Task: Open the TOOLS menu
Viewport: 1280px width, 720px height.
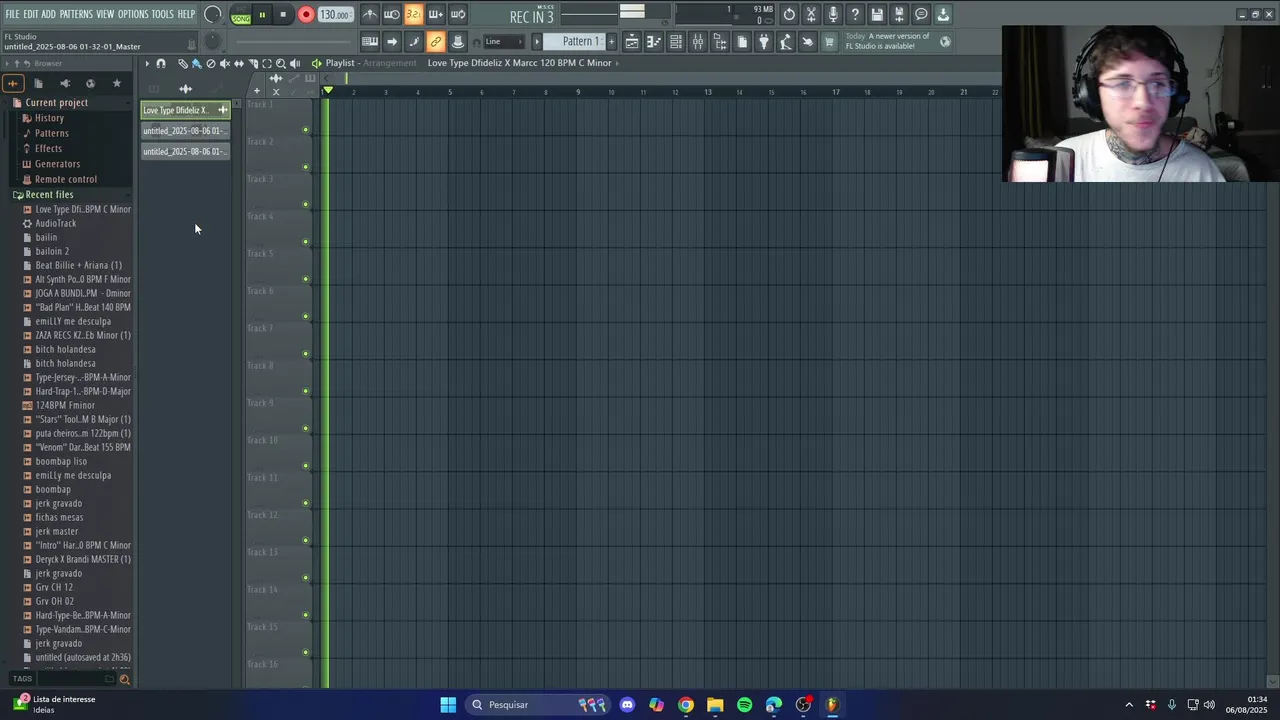Action: [x=163, y=14]
